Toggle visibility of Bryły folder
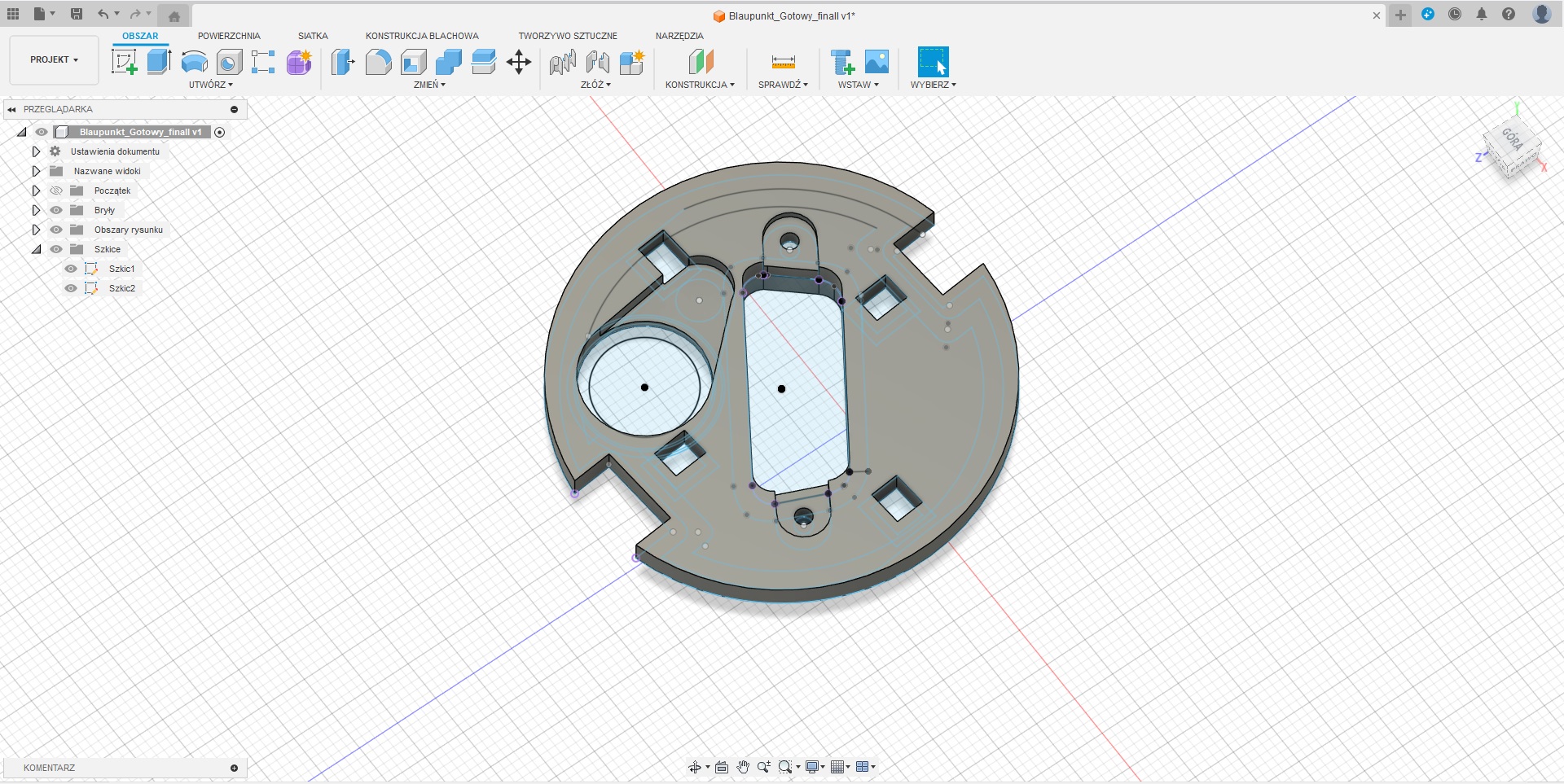 coord(56,210)
